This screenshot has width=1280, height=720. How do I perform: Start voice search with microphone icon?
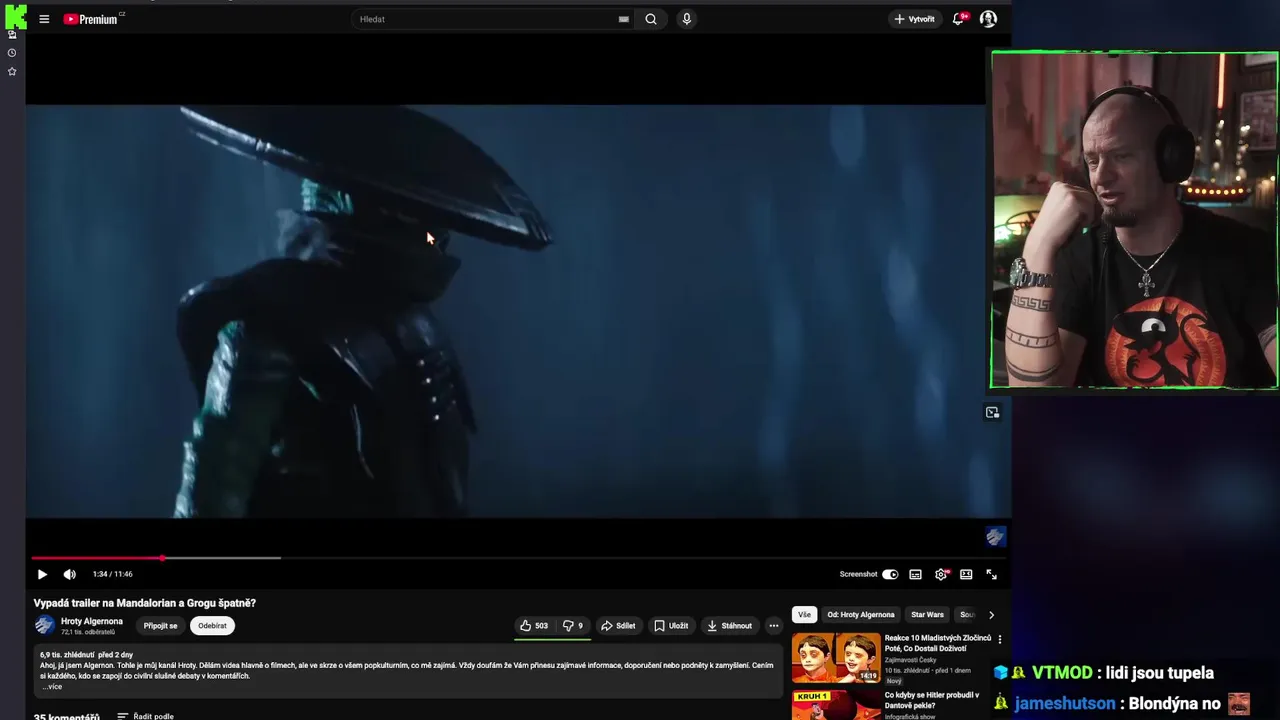click(x=686, y=19)
